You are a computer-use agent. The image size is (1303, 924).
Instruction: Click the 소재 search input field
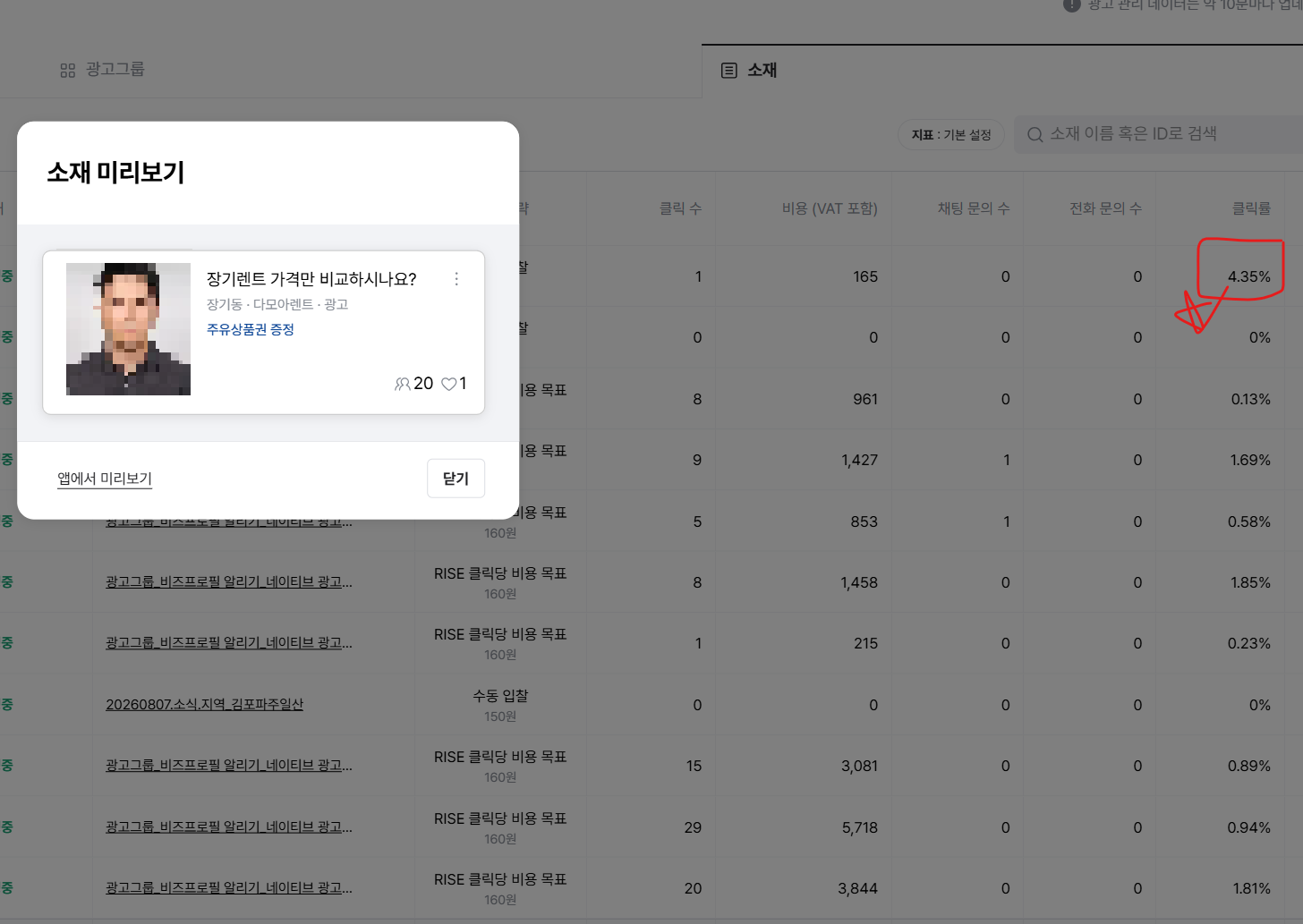[1158, 134]
